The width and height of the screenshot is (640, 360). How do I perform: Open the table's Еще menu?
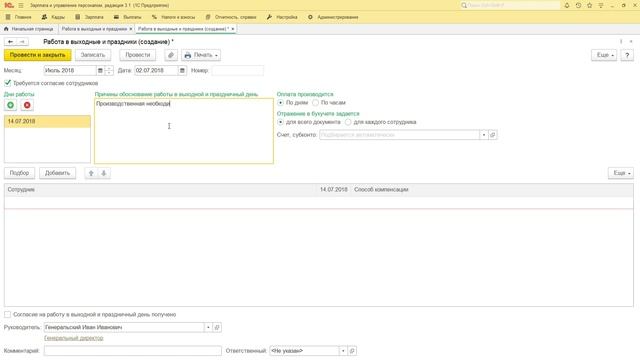(x=620, y=173)
